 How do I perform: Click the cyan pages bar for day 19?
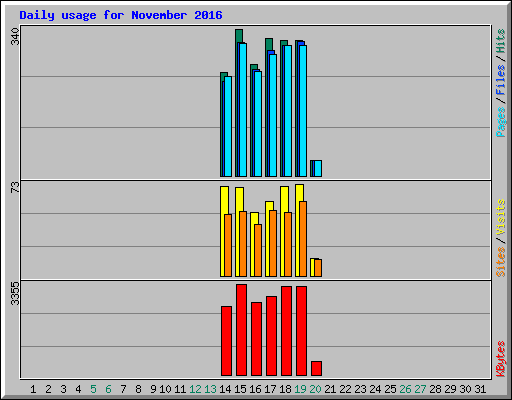(303, 111)
